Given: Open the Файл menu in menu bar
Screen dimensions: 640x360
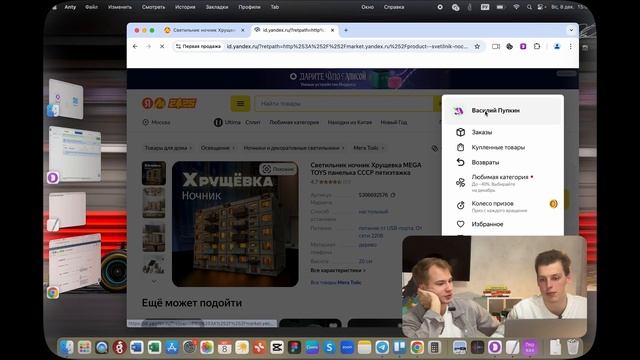Looking at the screenshot, I should [x=91, y=7].
